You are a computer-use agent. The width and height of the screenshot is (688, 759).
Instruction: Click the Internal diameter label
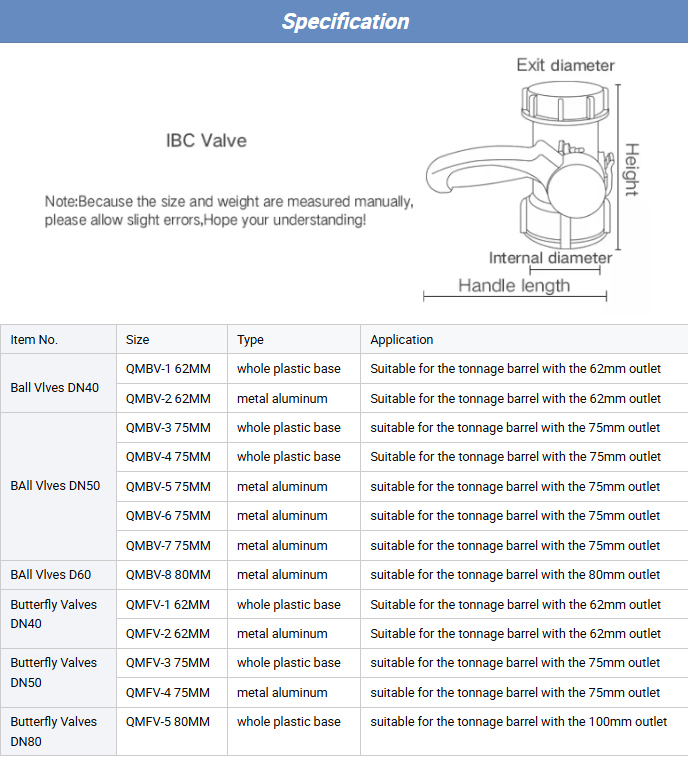click(x=550, y=258)
